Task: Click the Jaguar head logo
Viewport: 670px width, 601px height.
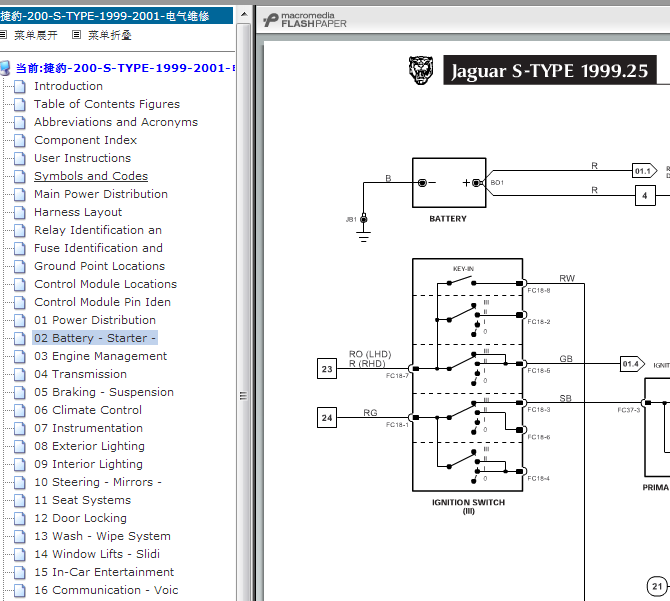Action: 421,70
